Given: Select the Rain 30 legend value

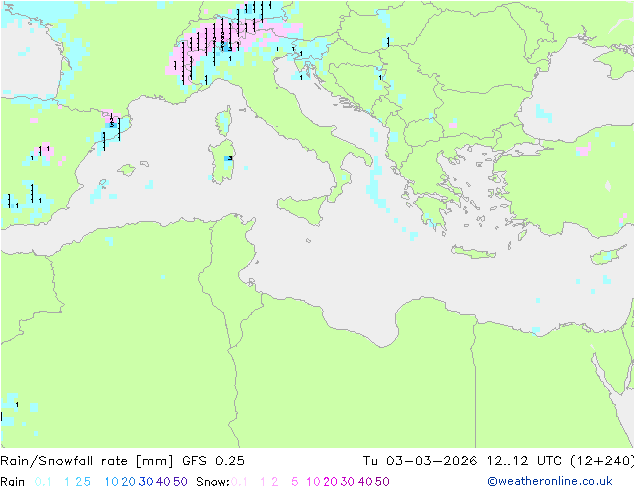Looking at the screenshot, I should point(146,482).
